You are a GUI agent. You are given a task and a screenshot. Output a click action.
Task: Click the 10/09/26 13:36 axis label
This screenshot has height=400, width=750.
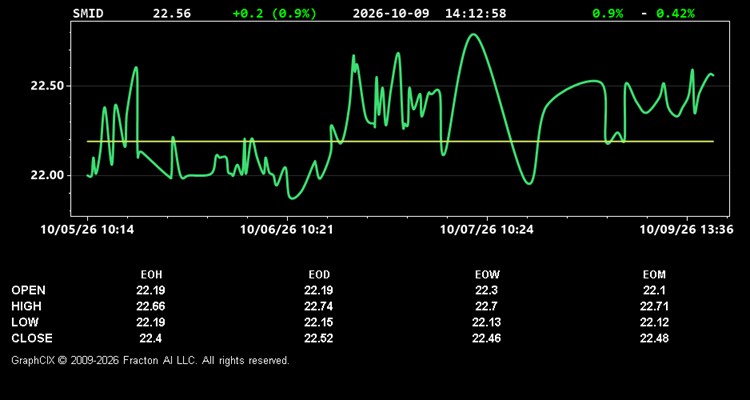(686, 230)
